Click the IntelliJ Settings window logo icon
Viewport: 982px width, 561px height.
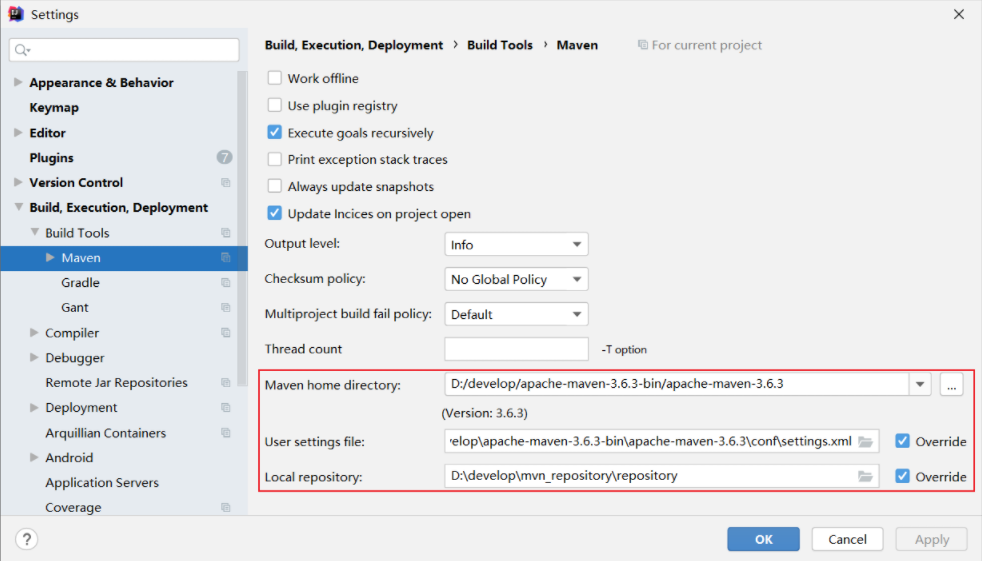click(x=16, y=14)
